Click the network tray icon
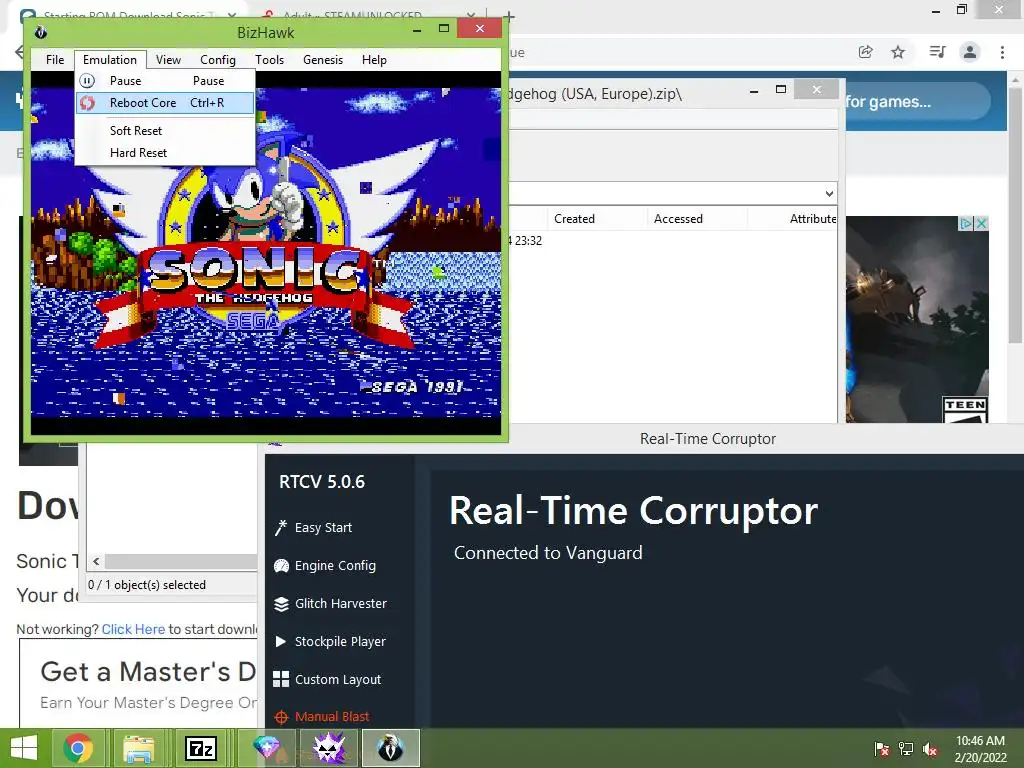 click(906, 748)
